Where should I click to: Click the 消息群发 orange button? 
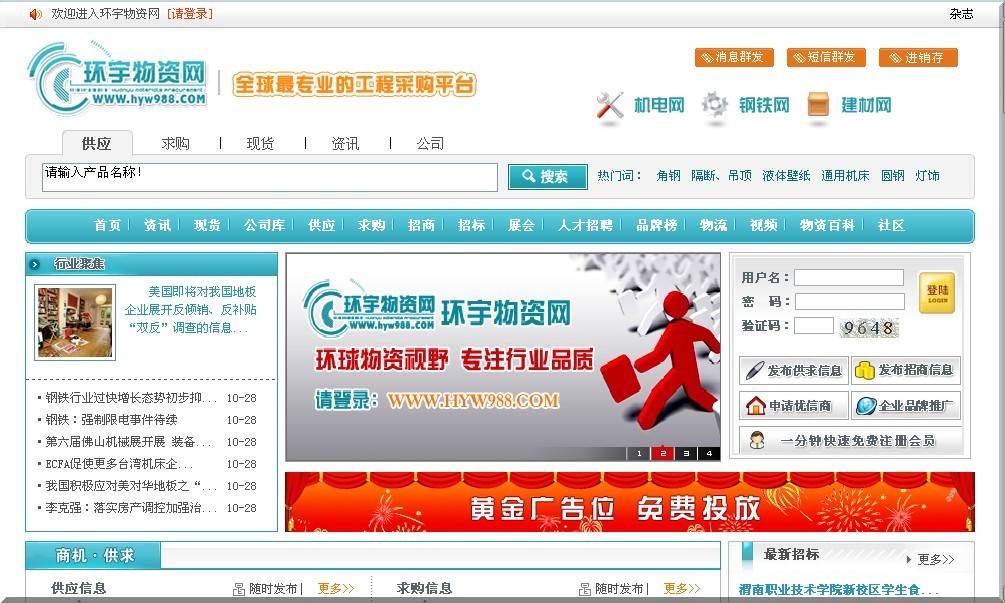[x=734, y=57]
